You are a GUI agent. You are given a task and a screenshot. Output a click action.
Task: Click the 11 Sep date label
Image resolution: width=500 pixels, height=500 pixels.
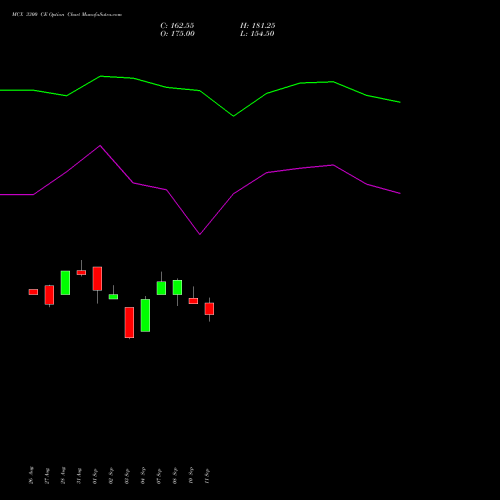click(x=207, y=476)
